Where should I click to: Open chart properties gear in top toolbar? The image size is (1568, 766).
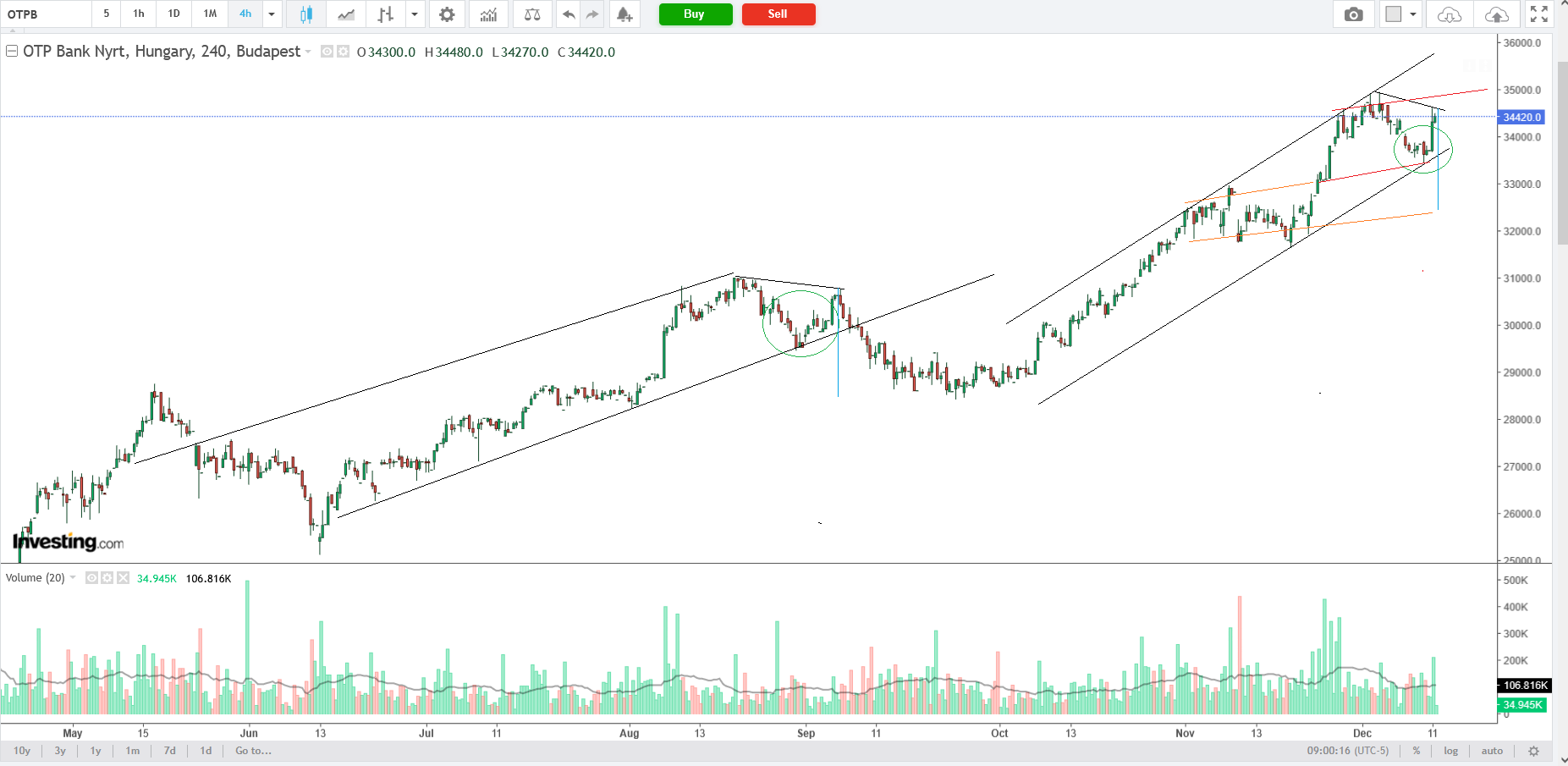447,14
